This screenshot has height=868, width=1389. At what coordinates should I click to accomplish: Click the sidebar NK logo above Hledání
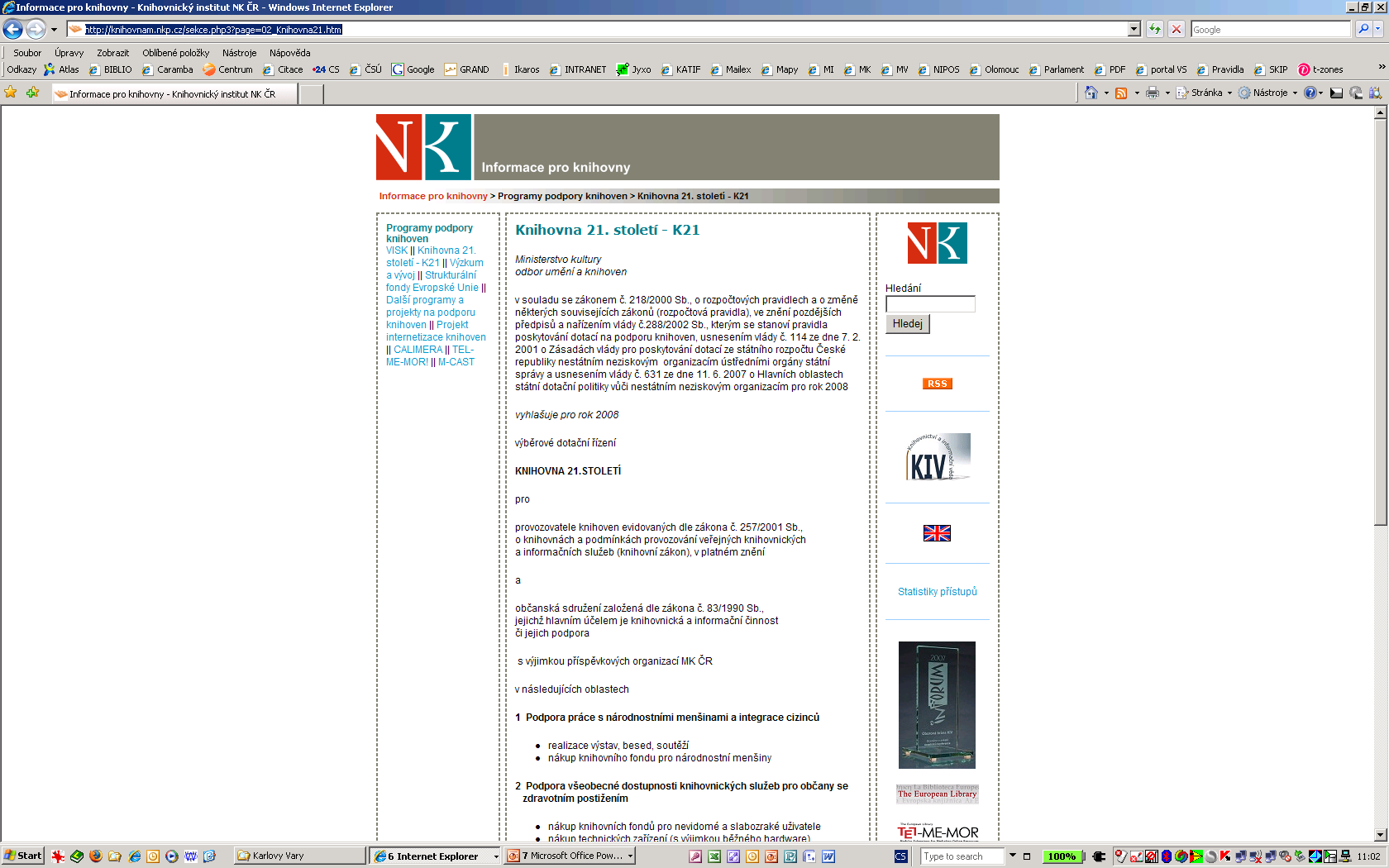click(x=937, y=243)
